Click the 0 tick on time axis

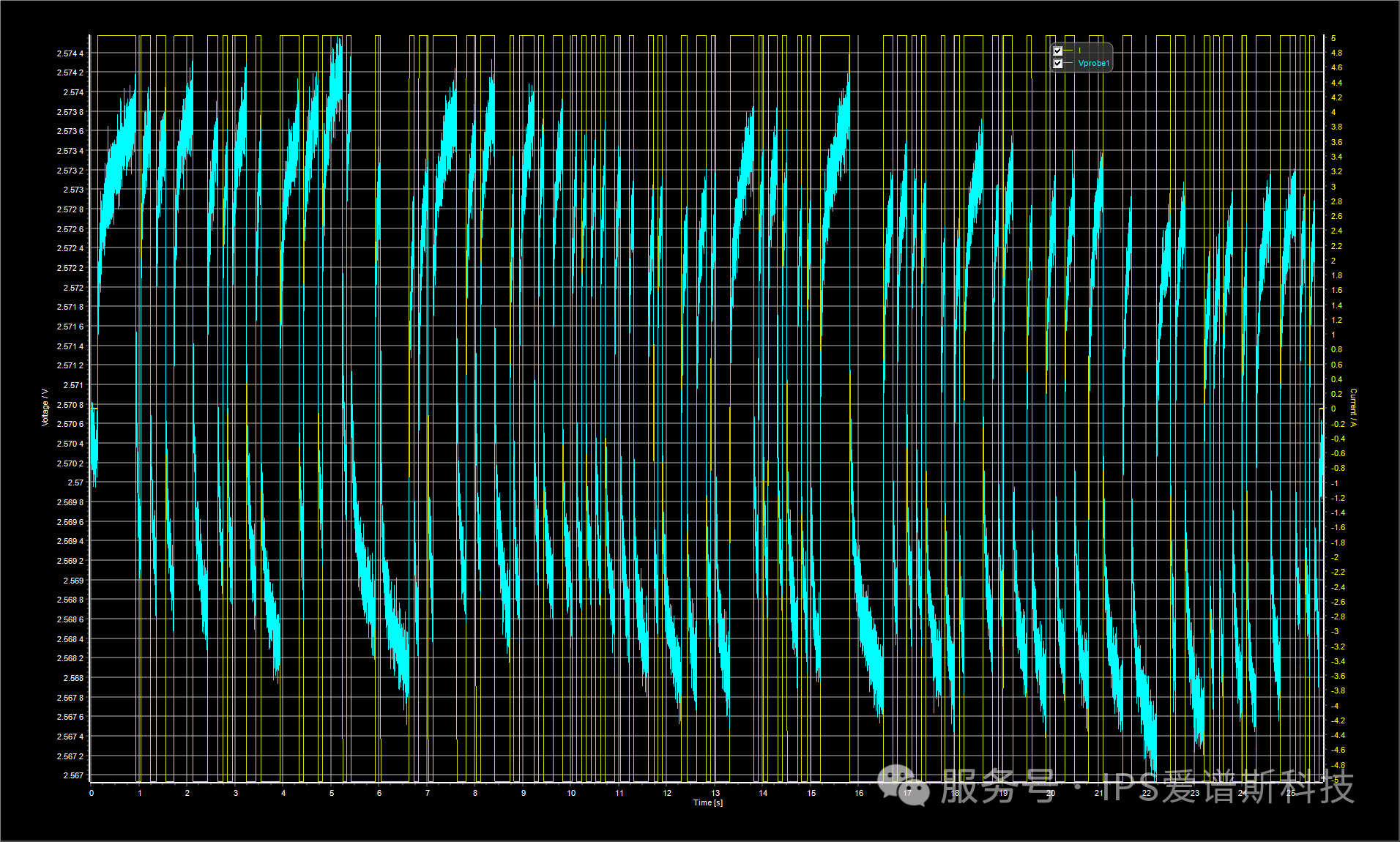click(x=92, y=793)
